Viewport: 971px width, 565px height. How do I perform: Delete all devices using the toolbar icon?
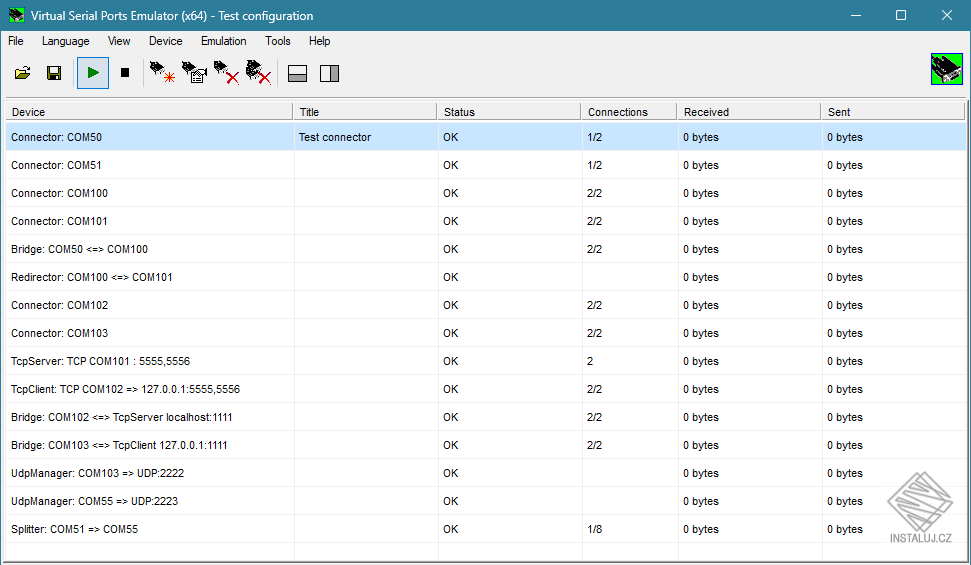pyautogui.click(x=258, y=73)
